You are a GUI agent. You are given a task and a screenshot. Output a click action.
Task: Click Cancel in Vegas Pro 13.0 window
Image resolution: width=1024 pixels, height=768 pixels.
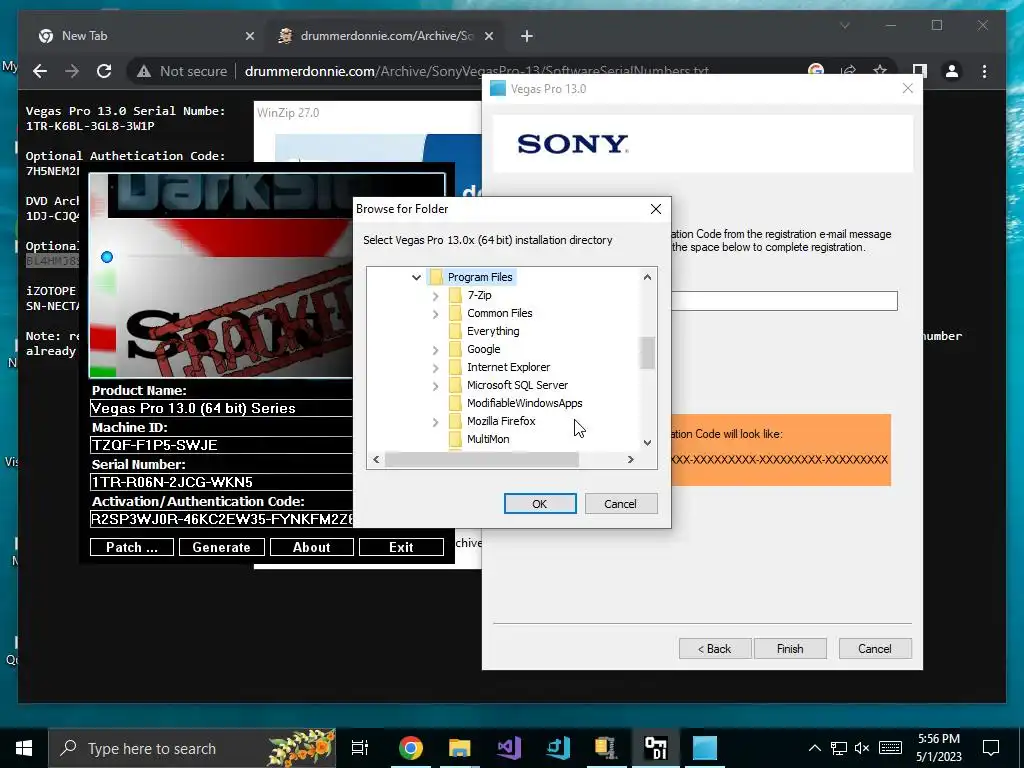(875, 648)
